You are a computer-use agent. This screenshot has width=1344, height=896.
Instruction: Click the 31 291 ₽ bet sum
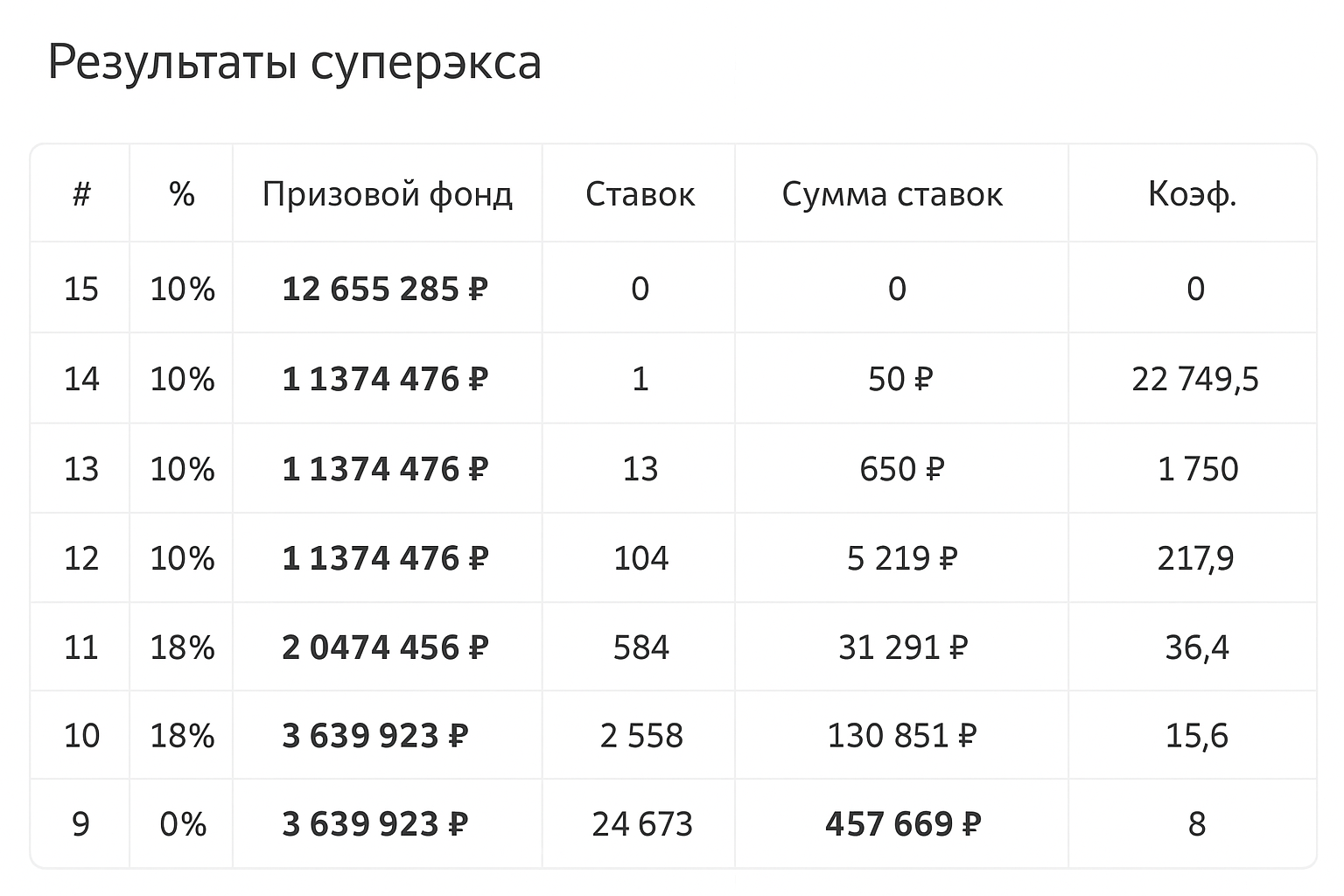pyautogui.click(x=902, y=647)
